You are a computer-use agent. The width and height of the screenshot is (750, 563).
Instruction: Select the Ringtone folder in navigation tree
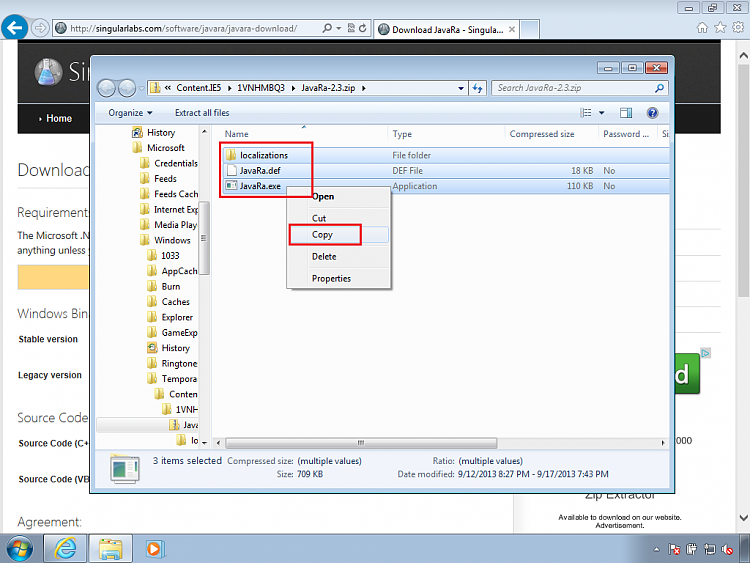pos(172,364)
